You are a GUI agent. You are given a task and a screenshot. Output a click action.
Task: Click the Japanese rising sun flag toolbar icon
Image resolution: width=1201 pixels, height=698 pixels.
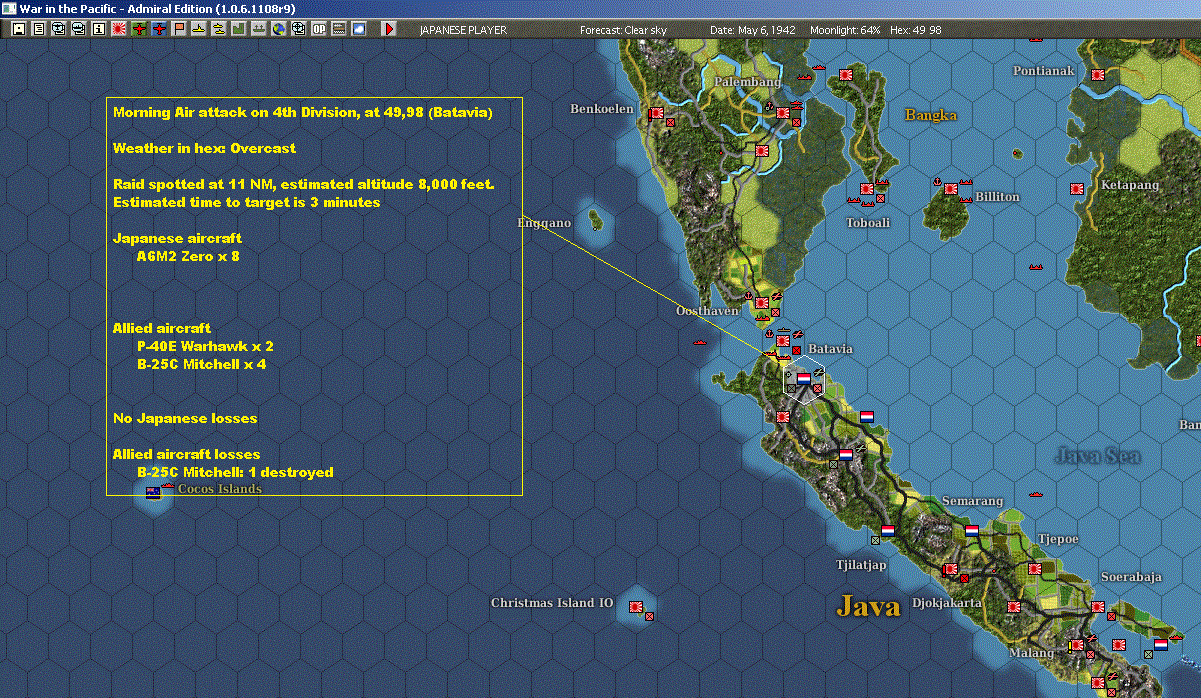(x=118, y=29)
